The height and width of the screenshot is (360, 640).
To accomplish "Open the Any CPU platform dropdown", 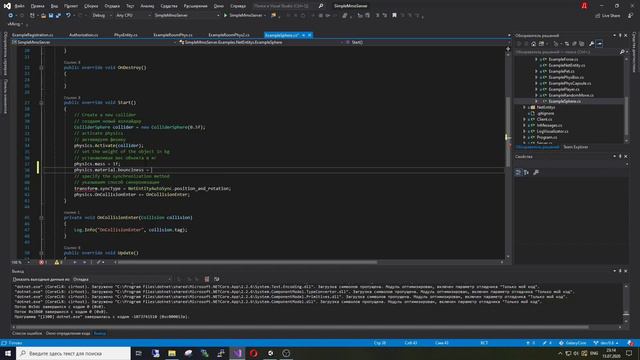I will 133,16.
